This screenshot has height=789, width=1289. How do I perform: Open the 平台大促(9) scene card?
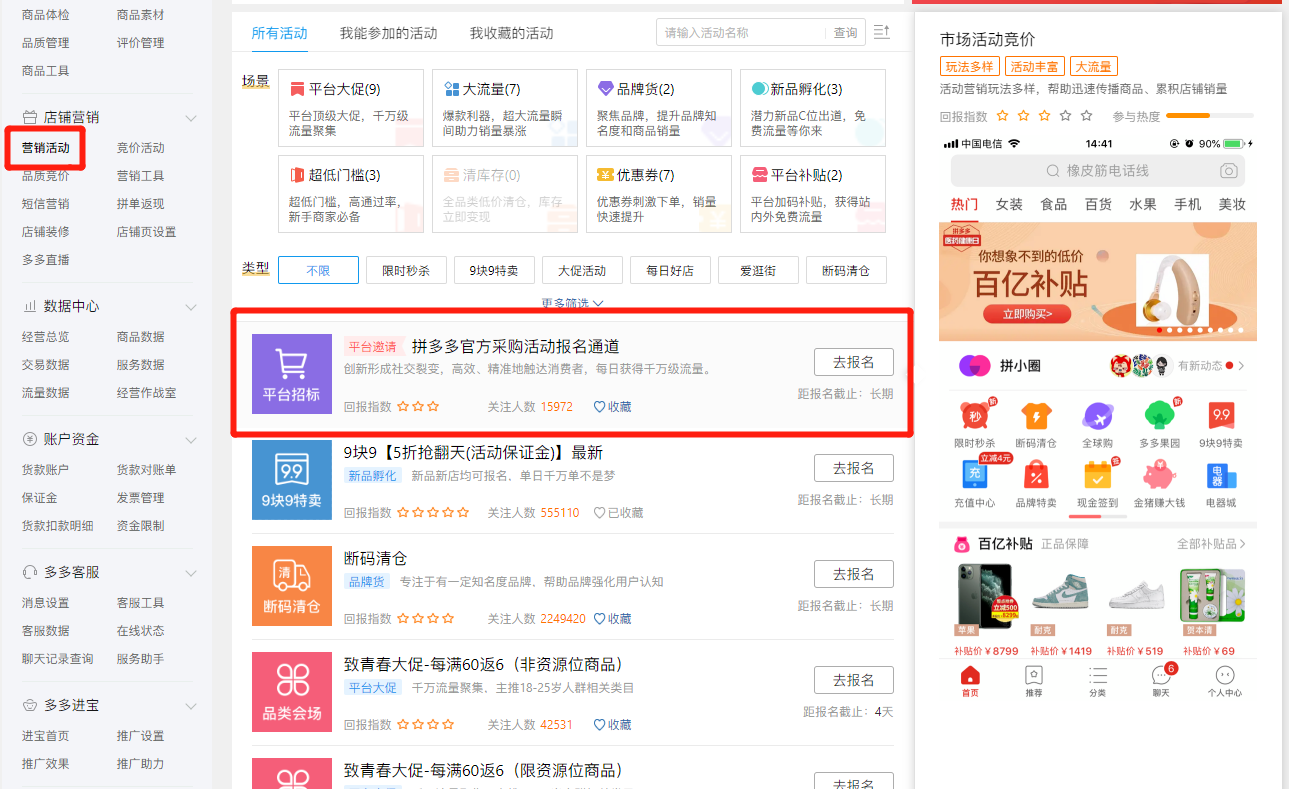click(x=351, y=108)
